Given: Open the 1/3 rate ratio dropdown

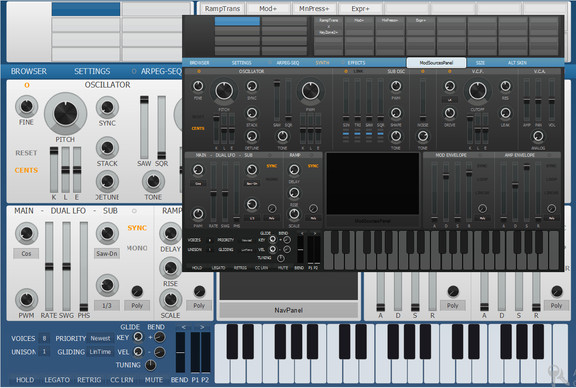Looking at the screenshot, I should point(107,305).
